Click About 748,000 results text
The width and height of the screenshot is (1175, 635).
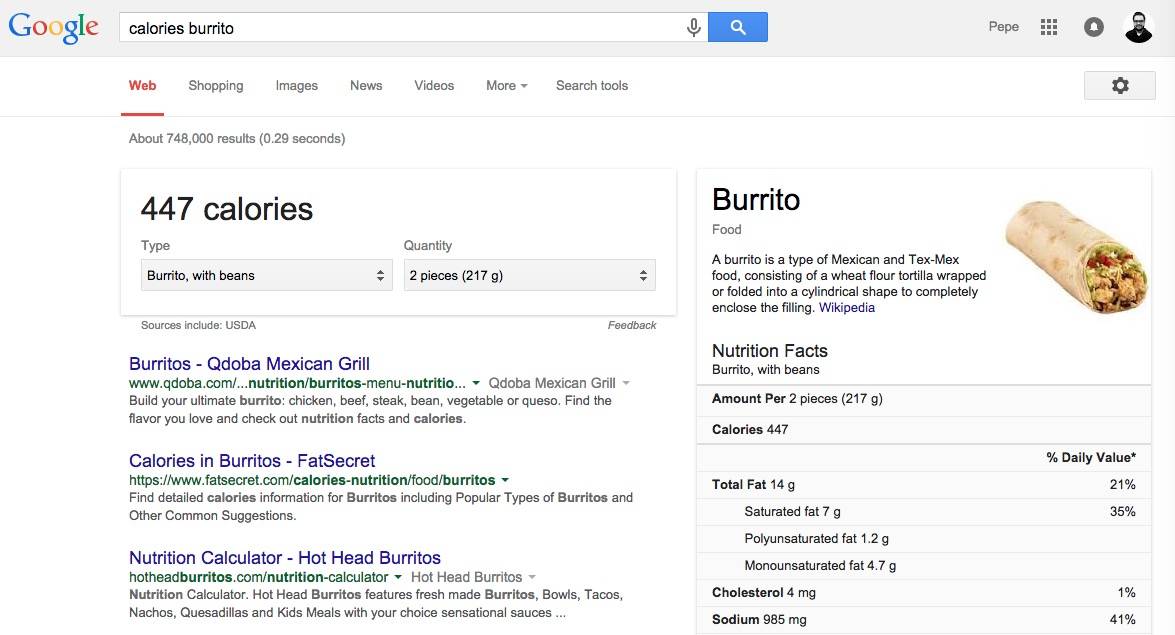237,139
